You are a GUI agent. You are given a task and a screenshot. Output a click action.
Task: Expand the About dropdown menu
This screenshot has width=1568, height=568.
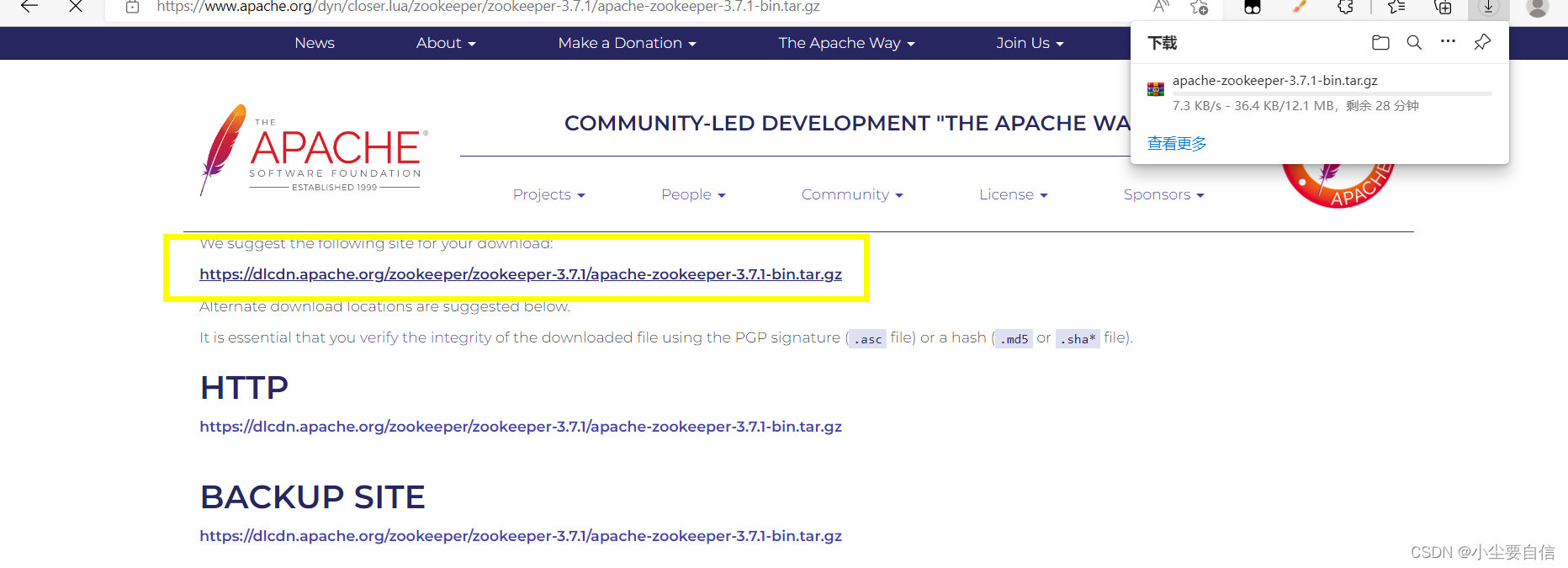coord(446,43)
